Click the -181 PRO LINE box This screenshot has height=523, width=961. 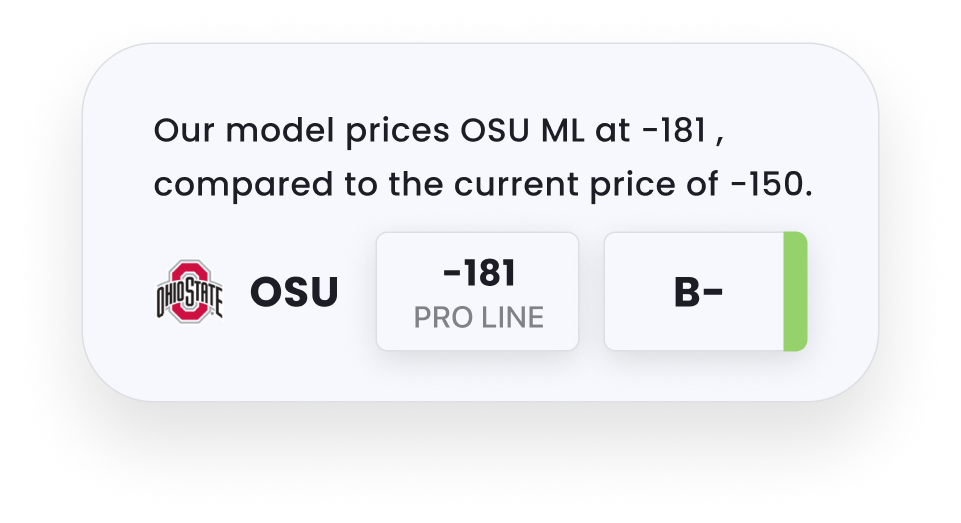click(x=477, y=292)
